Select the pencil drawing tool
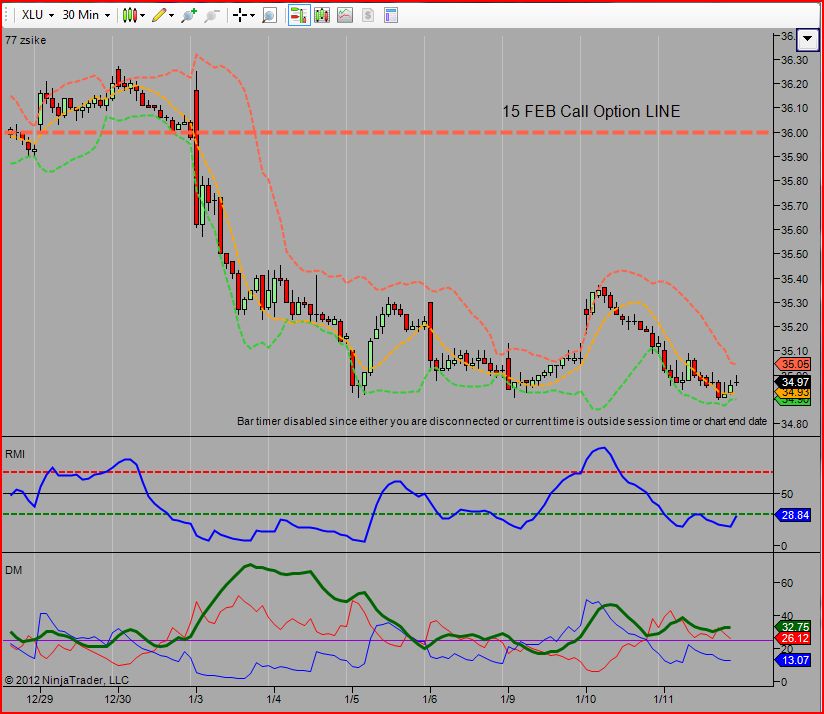824x714 pixels. [x=159, y=15]
